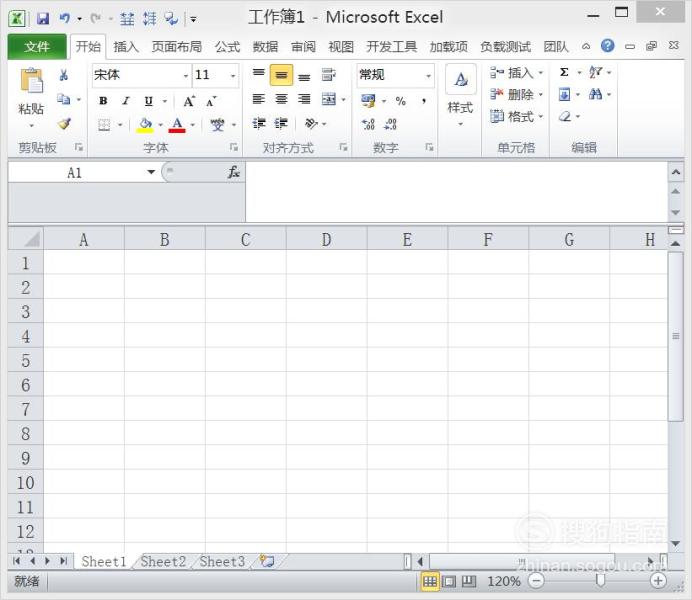Open the 字体 group dialog launcher
Screen dimensions: 692x600
coord(234,147)
